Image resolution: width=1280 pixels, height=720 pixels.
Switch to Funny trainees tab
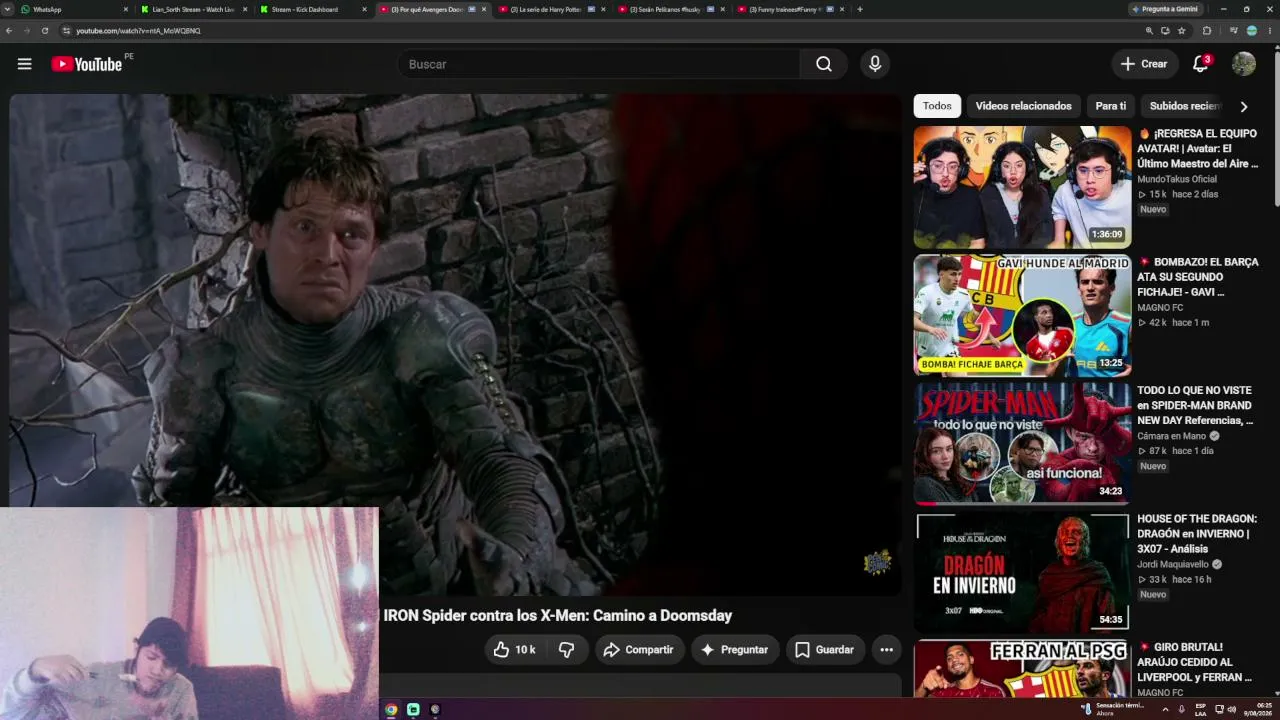[791, 9]
